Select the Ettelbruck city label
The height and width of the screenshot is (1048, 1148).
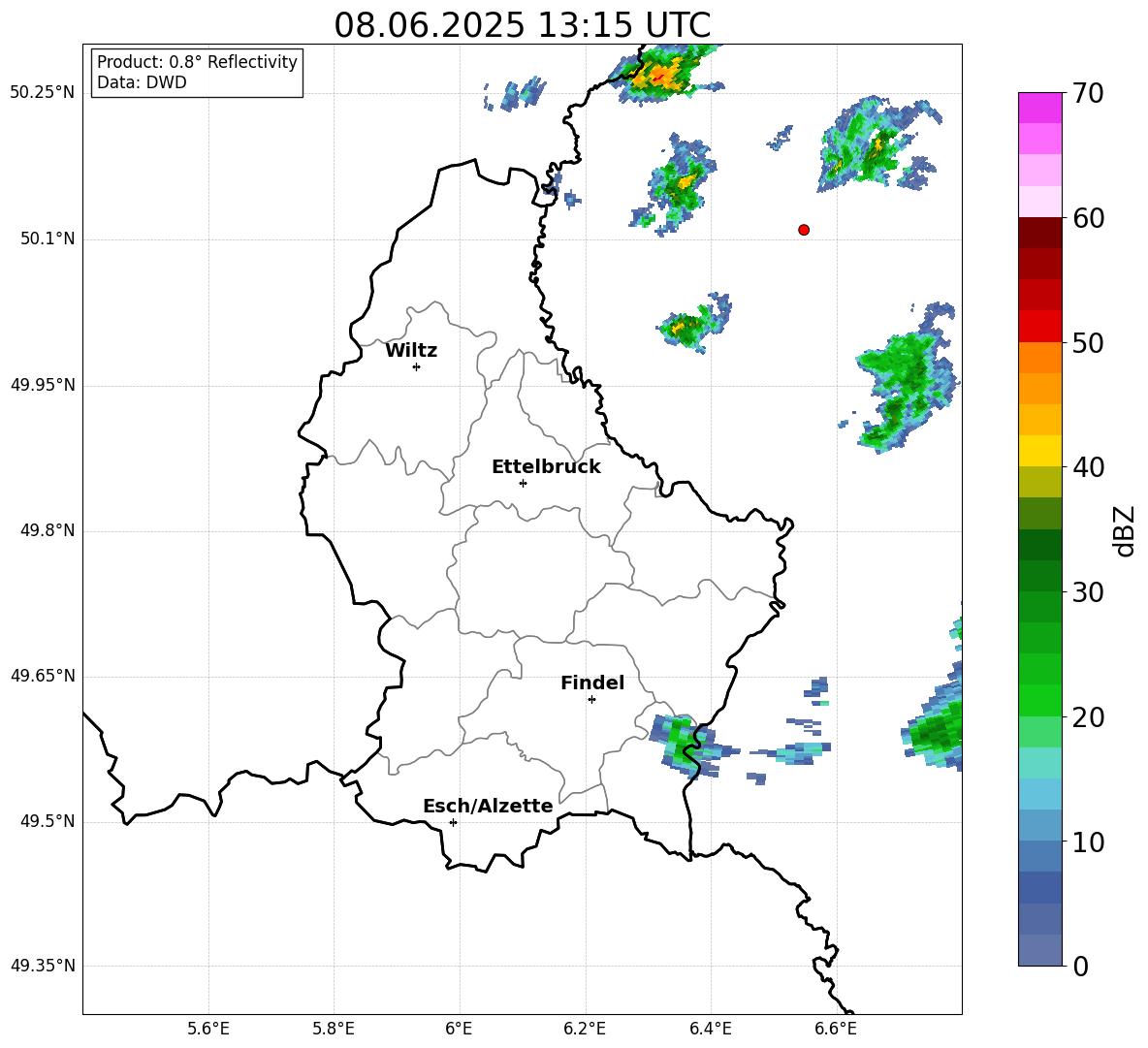pyautogui.click(x=546, y=467)
